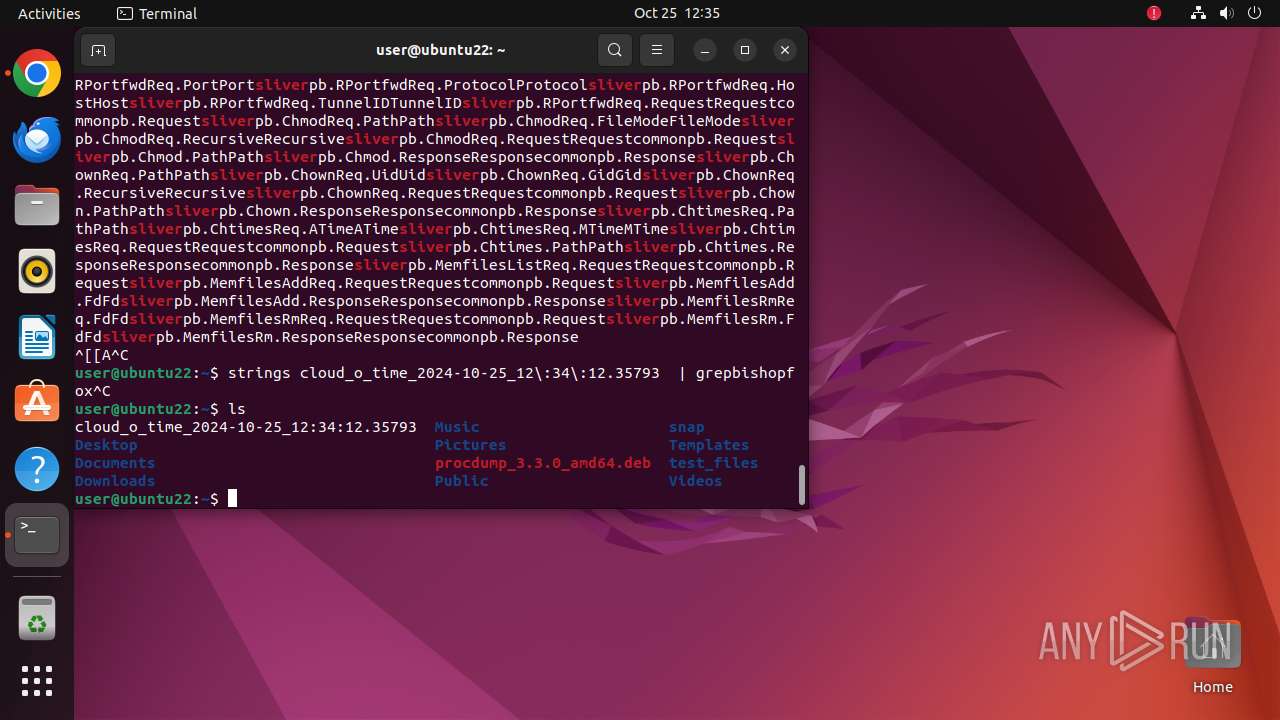Click procdump_3.3.0_amd64.deb file name
Screen dimensions: 1280x720
543,463
